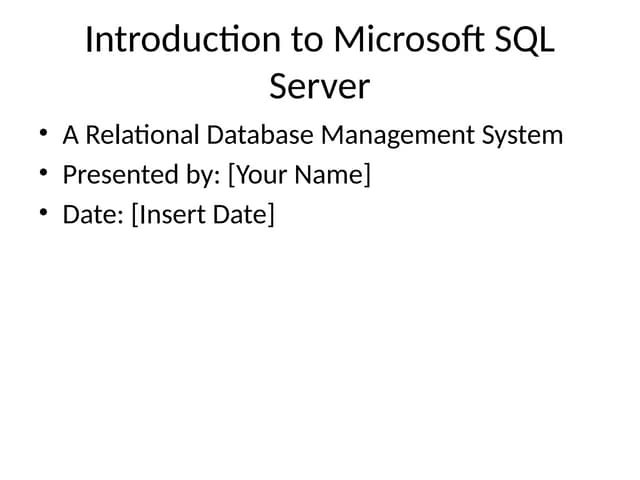640x480 pixels.
Task: Click the [Your Name] placeholder
Action: (299, 176)
